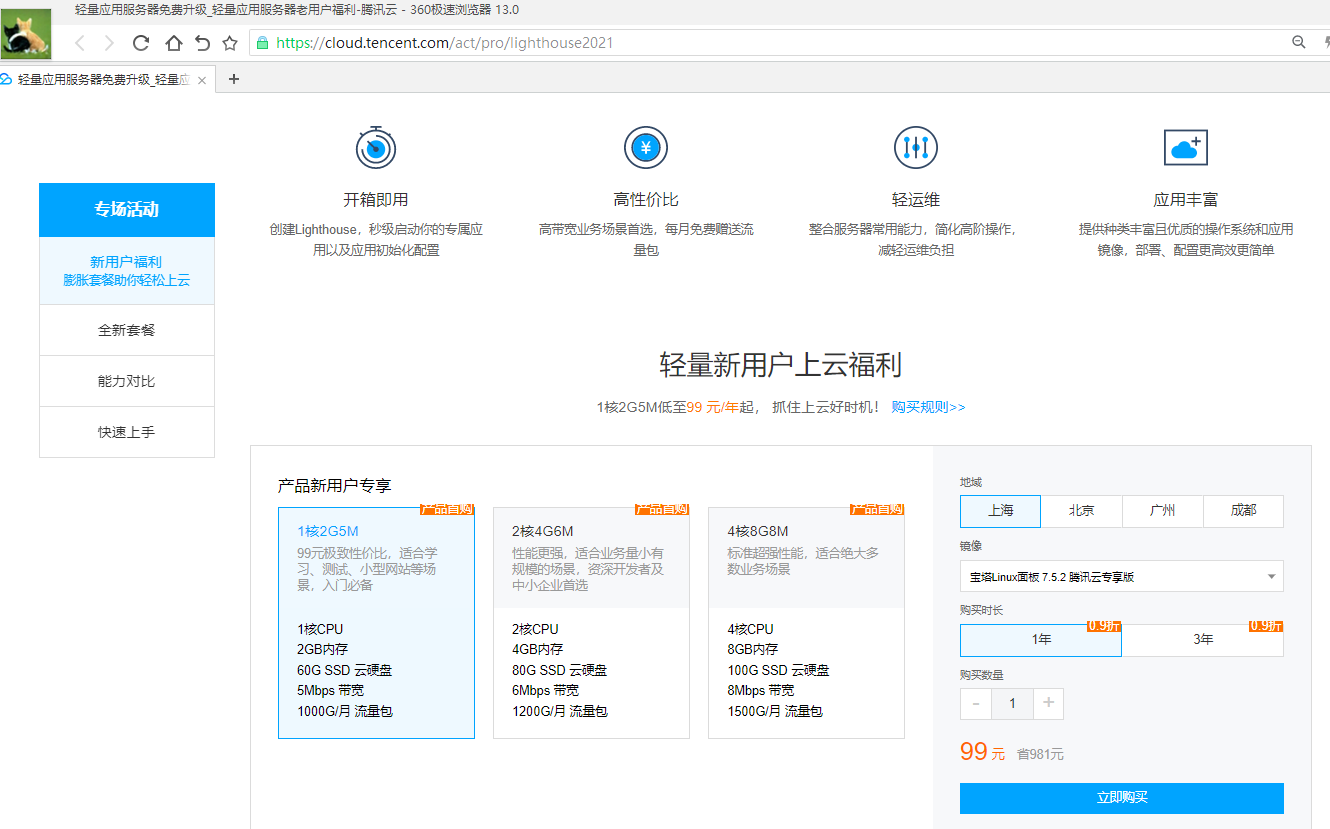Open 全新套餐 in the side menu
The image size is (1330, 829).
coord(127,330)
